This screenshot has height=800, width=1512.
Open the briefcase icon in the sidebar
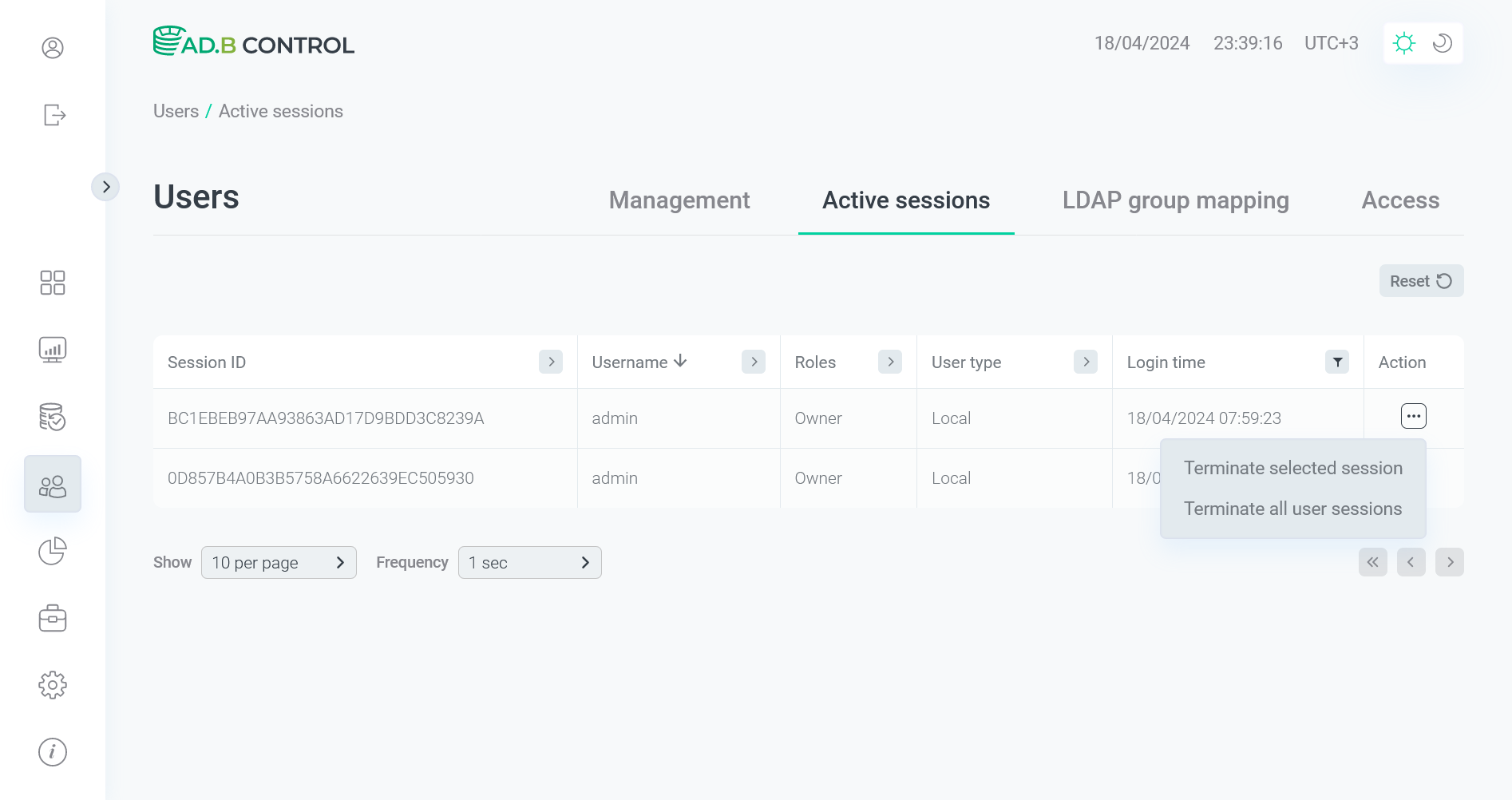pyautogui.click(x=53, y=618)
